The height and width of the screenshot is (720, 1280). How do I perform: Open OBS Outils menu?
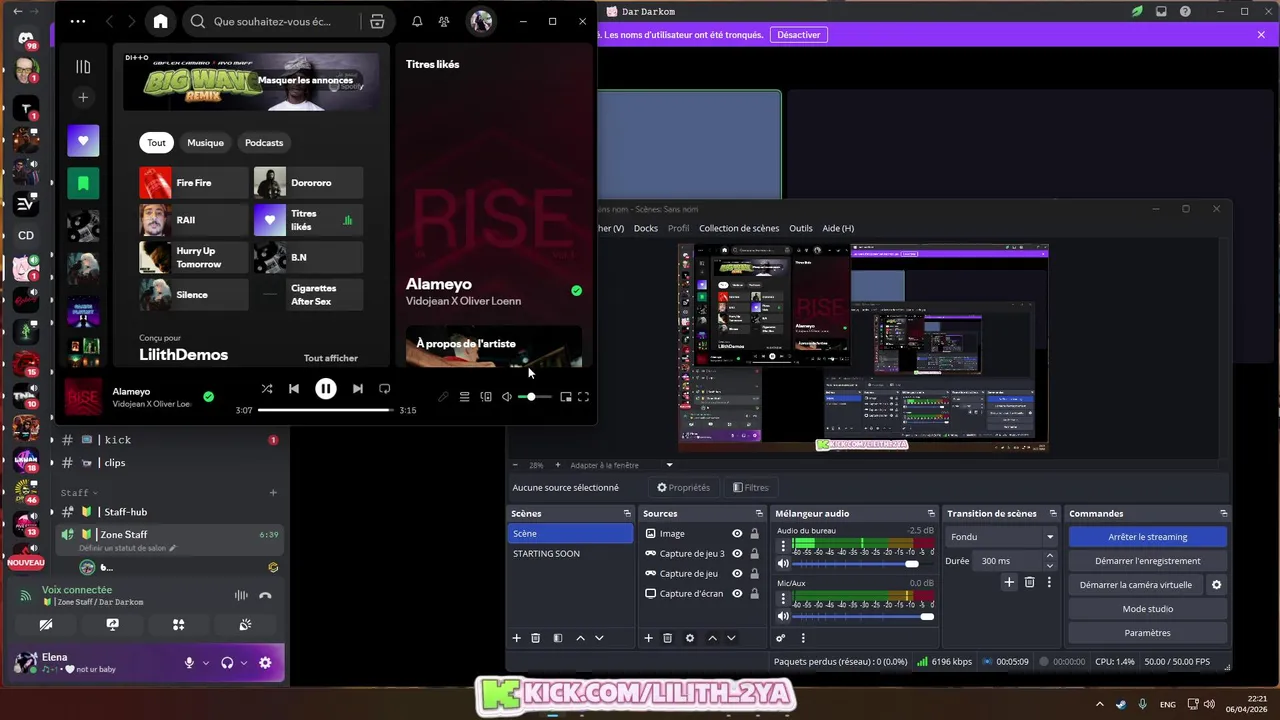point(801,228)
